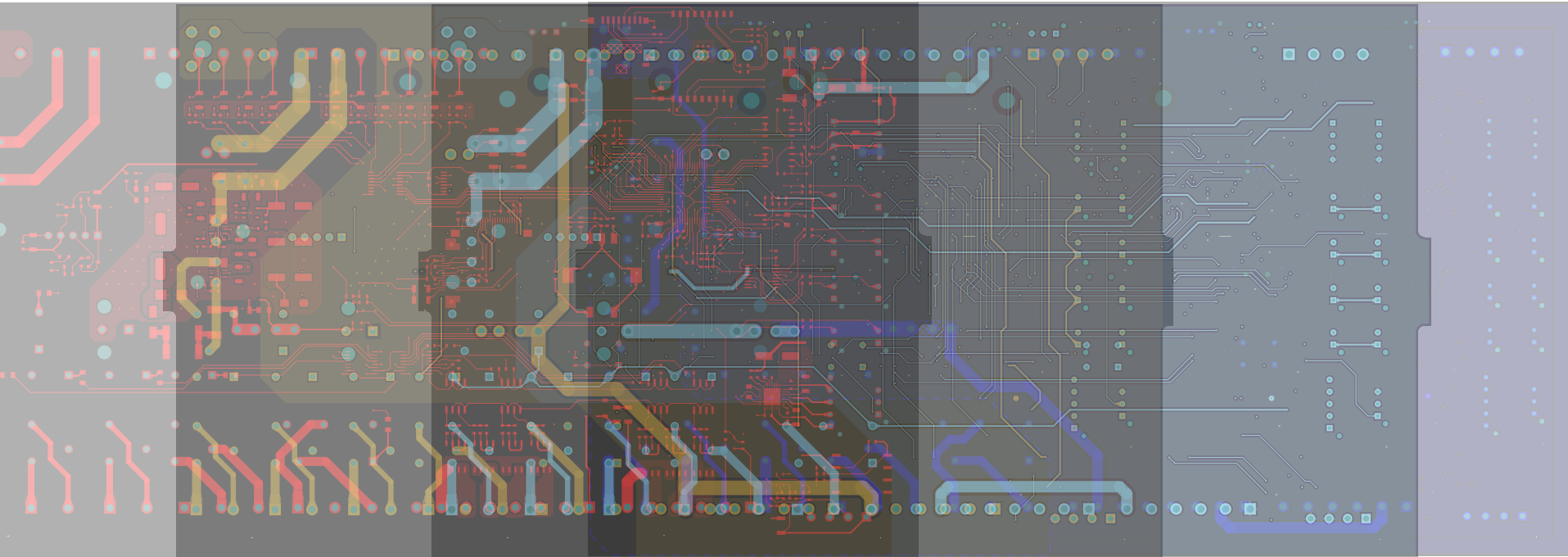The image size is (1568, 557).
Task: Click the large teal via on light-blue region edge
Action: click(x=1164, y=98)
